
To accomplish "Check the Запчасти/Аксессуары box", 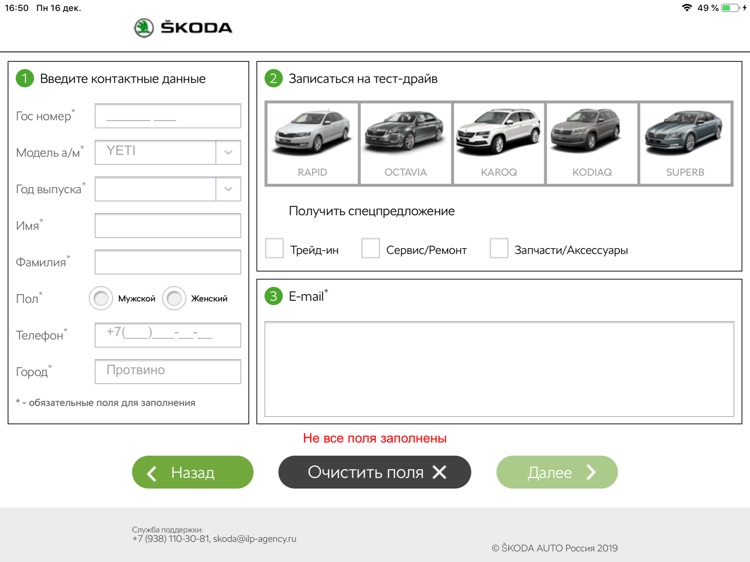I will [499, 249].
